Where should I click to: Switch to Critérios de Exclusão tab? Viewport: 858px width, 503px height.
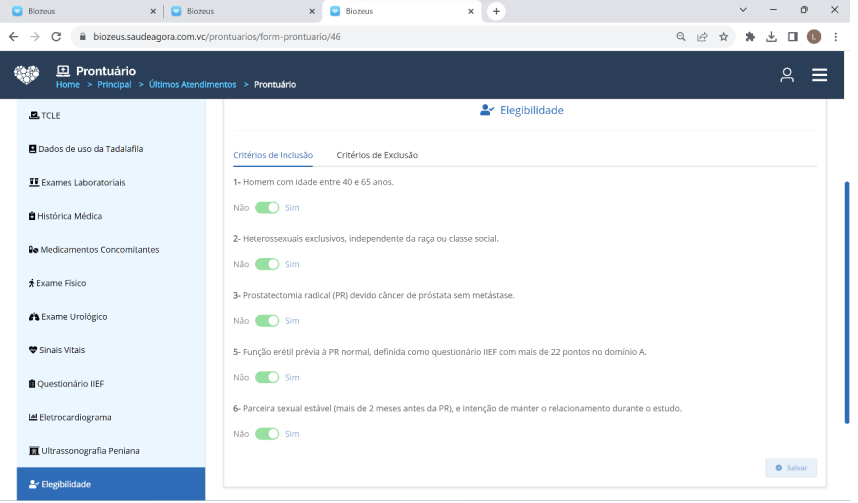377,155
